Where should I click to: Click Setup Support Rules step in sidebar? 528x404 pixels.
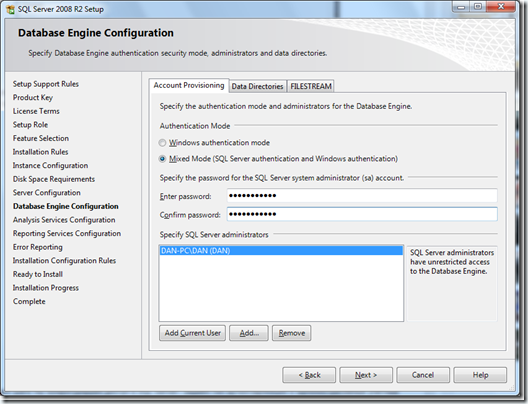coord(46,84)
